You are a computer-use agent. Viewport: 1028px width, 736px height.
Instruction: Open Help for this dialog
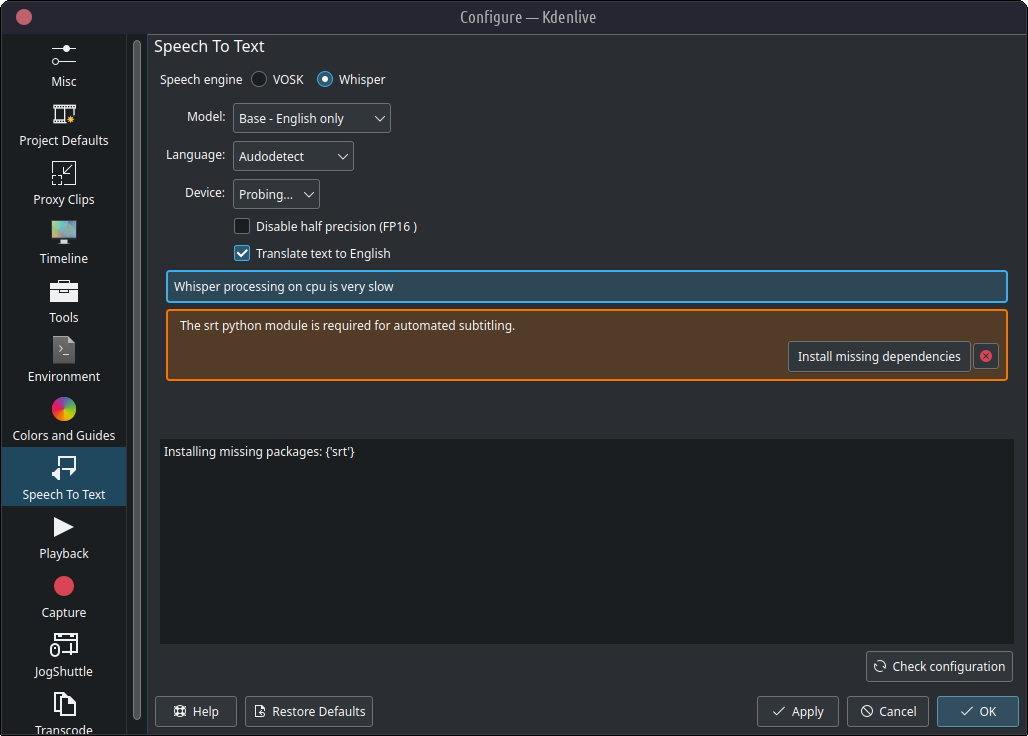click(x=195, y=712)
